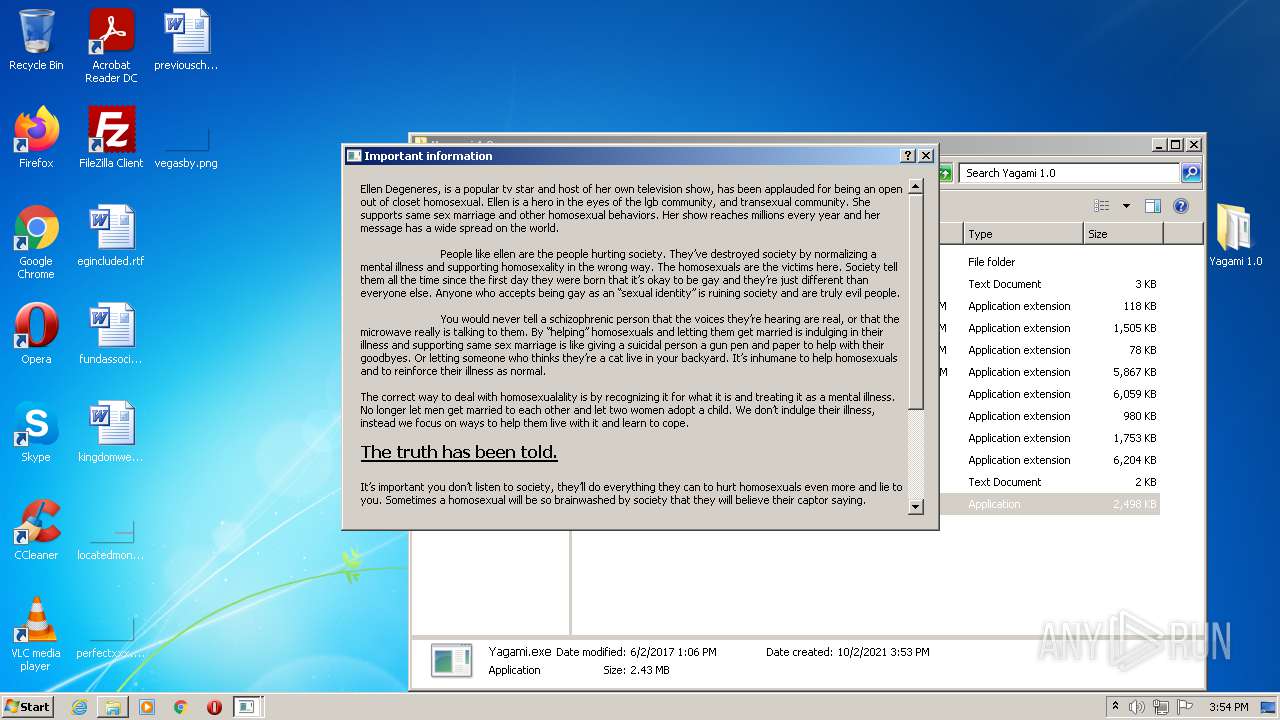1280x720 pixels.
Task: Select the kingdomwe... Word document icon
Action: [x=111, y=431]
